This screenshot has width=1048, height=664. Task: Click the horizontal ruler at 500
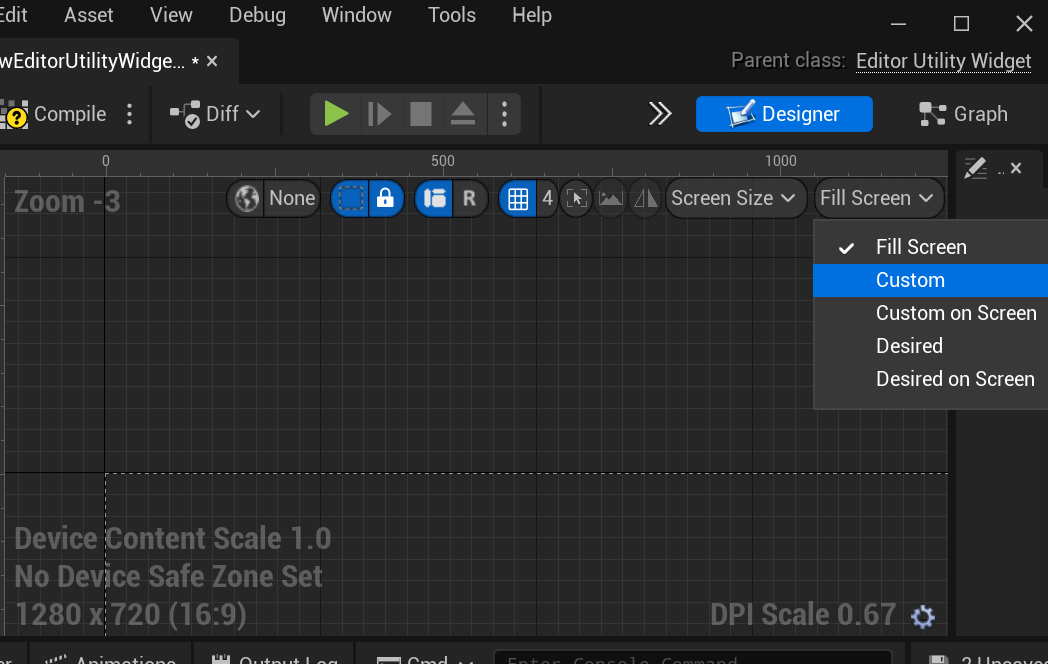(x=442, y=162)
